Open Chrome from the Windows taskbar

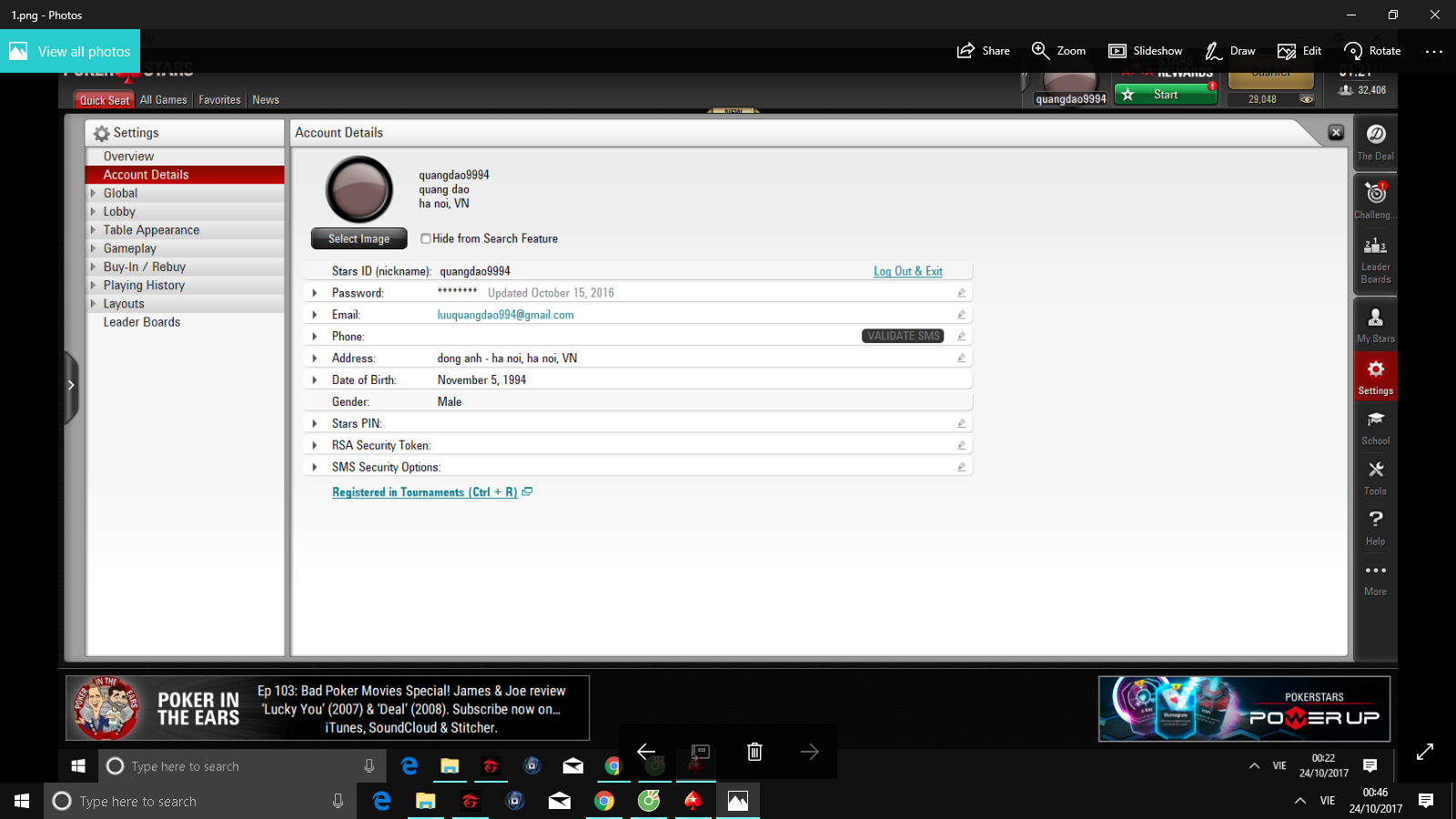[x=604, y=801]
